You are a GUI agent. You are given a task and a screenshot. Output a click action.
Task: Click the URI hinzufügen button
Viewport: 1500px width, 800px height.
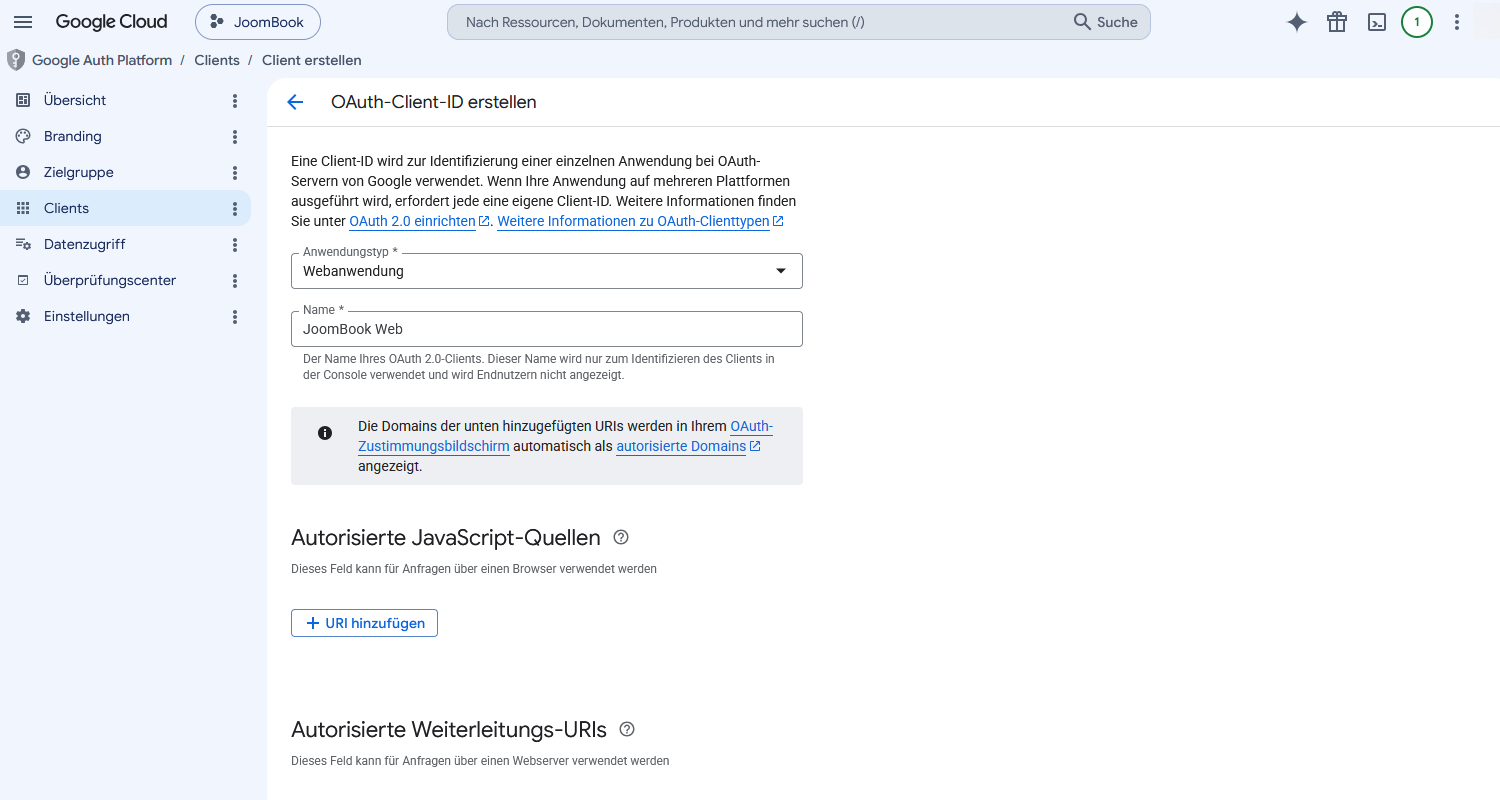[x=364, y=623]
